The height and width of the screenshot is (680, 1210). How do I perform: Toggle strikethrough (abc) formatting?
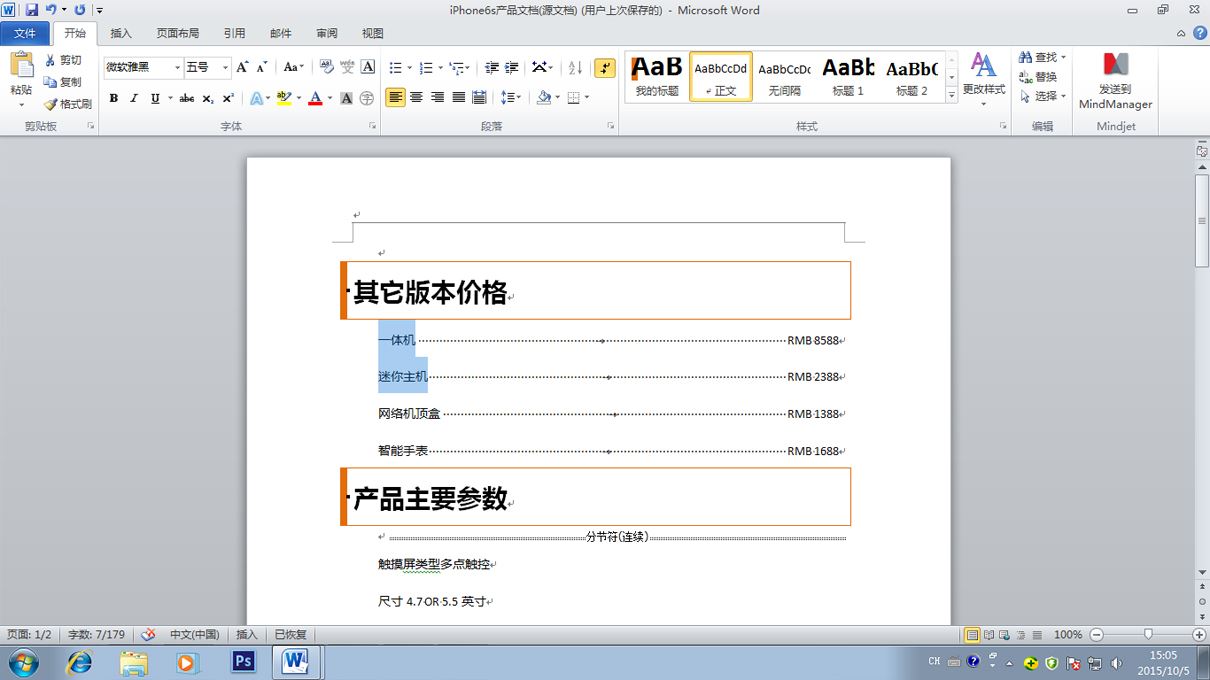(x=186, y=98)
